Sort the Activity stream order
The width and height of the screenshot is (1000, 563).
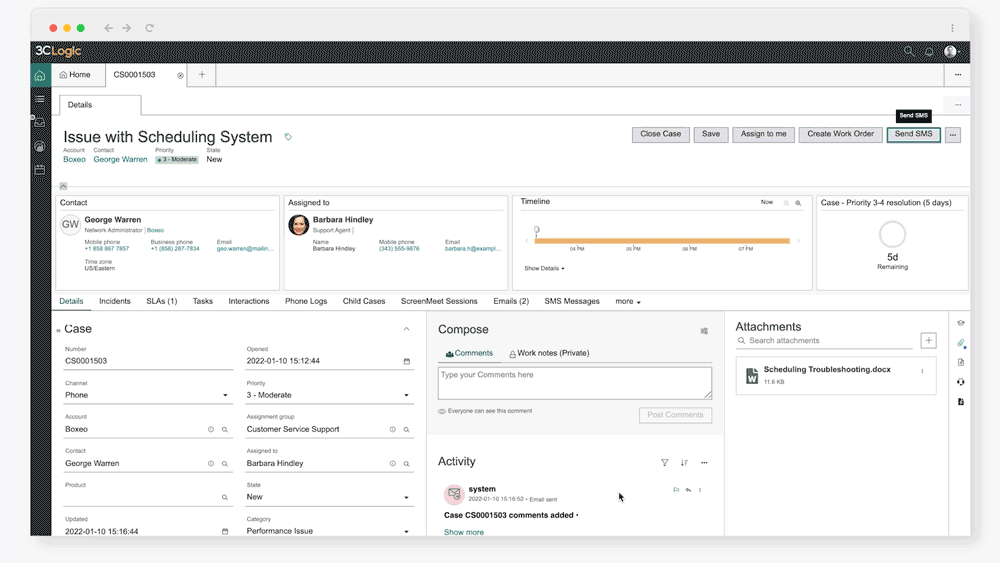pyautogui.click(x=684, y=463)
